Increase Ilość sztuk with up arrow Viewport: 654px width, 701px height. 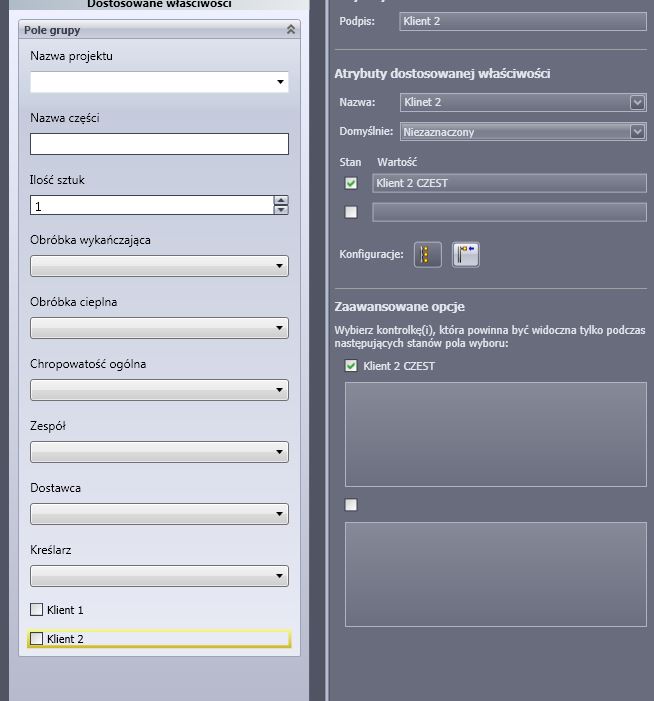coord(281,200)
